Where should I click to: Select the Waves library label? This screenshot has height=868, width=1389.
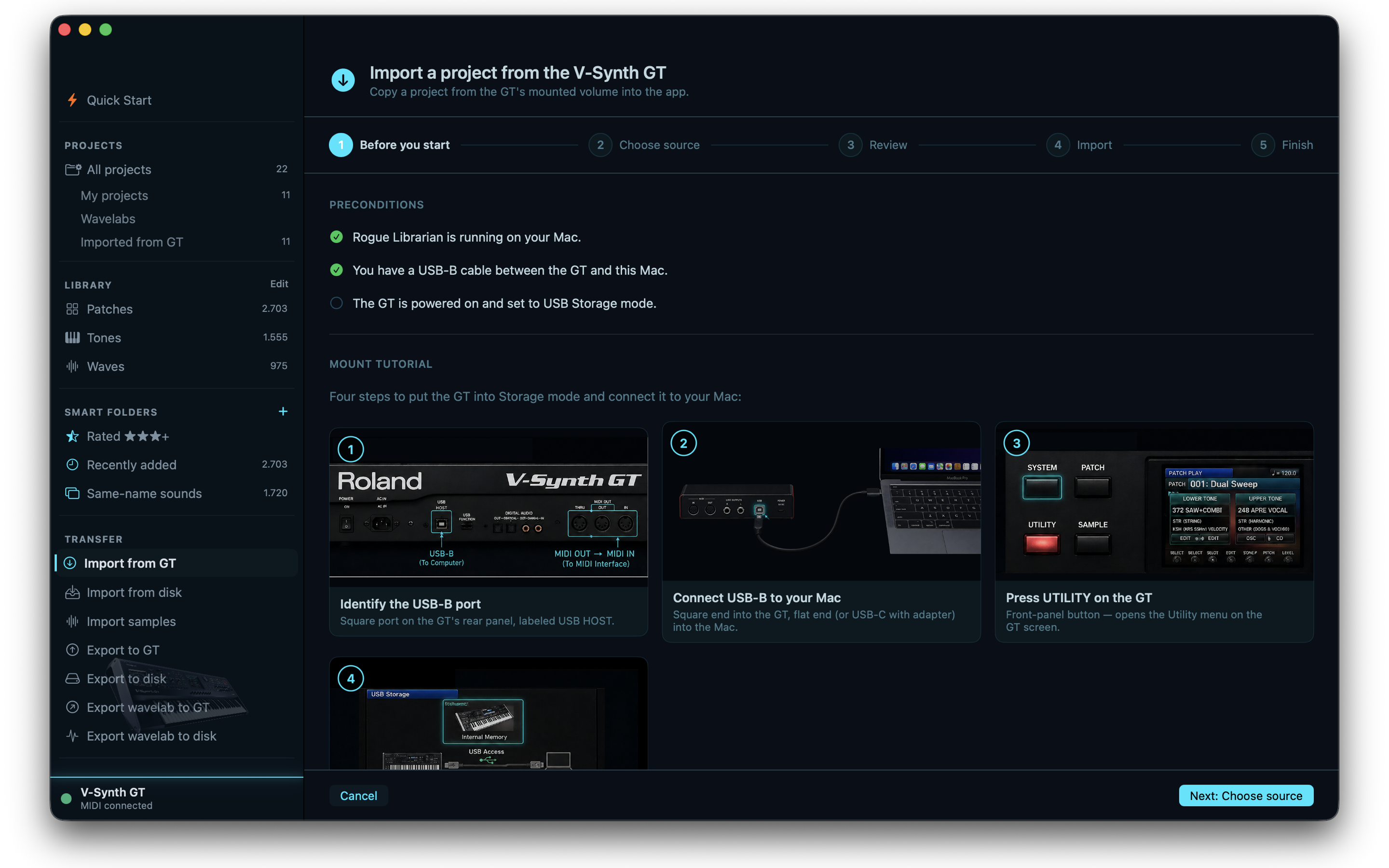(x=106, y=366)
